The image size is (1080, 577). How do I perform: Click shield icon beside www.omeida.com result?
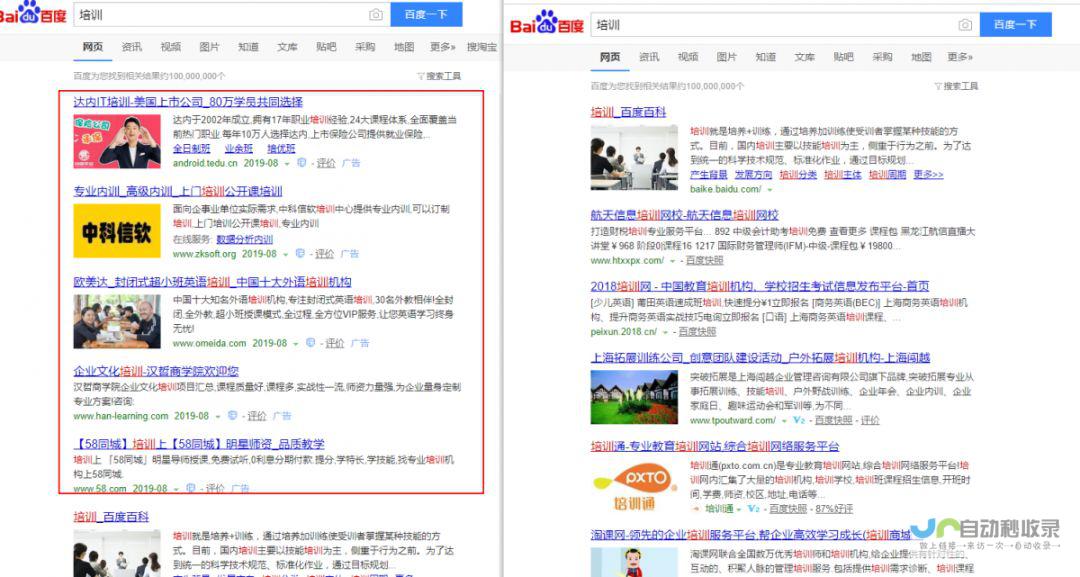click(x=310, y=343)
